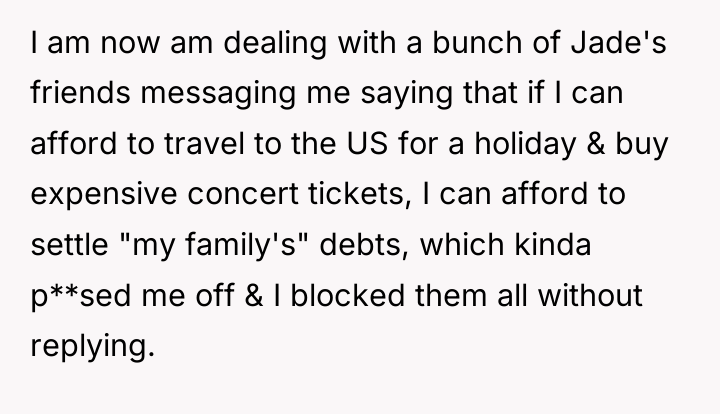This screenshot has width=720, height=414.
Task: Click the word "expensive" in fourth line
Action: point(104,194)
